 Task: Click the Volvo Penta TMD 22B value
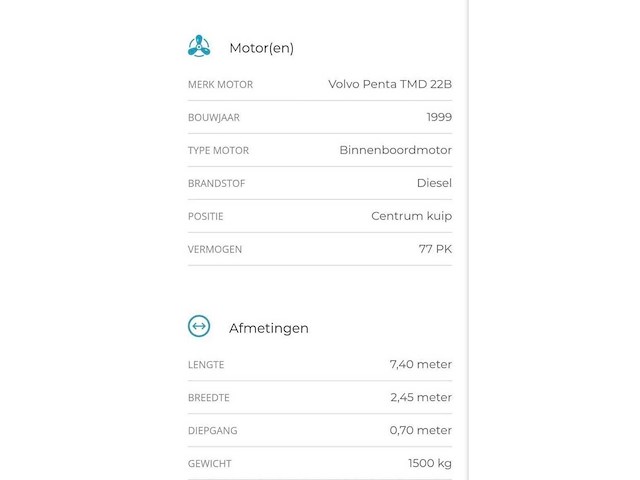390,84
